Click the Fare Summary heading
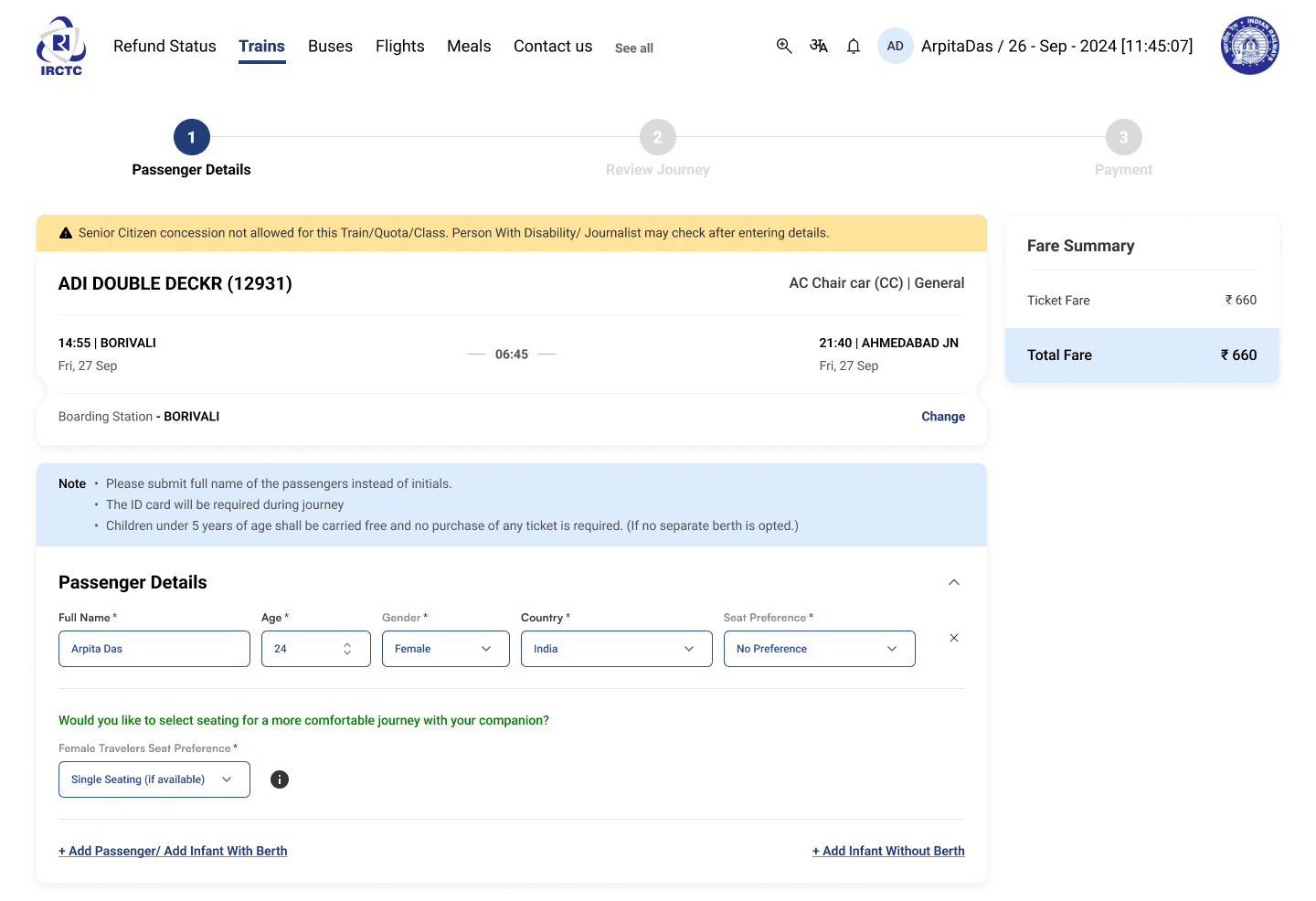Screen dimensions: 1316x901 (1081, 246)
